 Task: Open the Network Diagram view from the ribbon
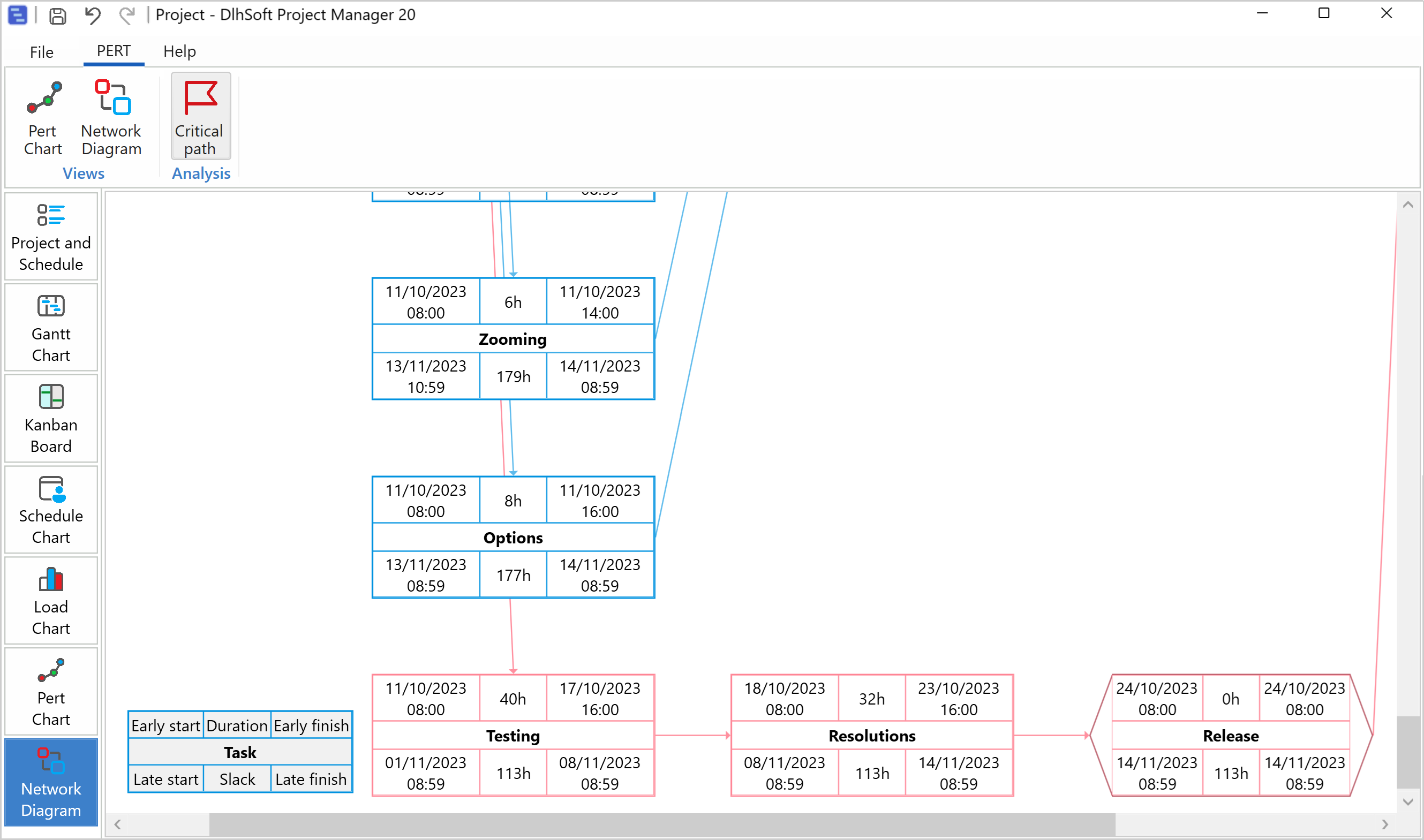tap(111, 119)
